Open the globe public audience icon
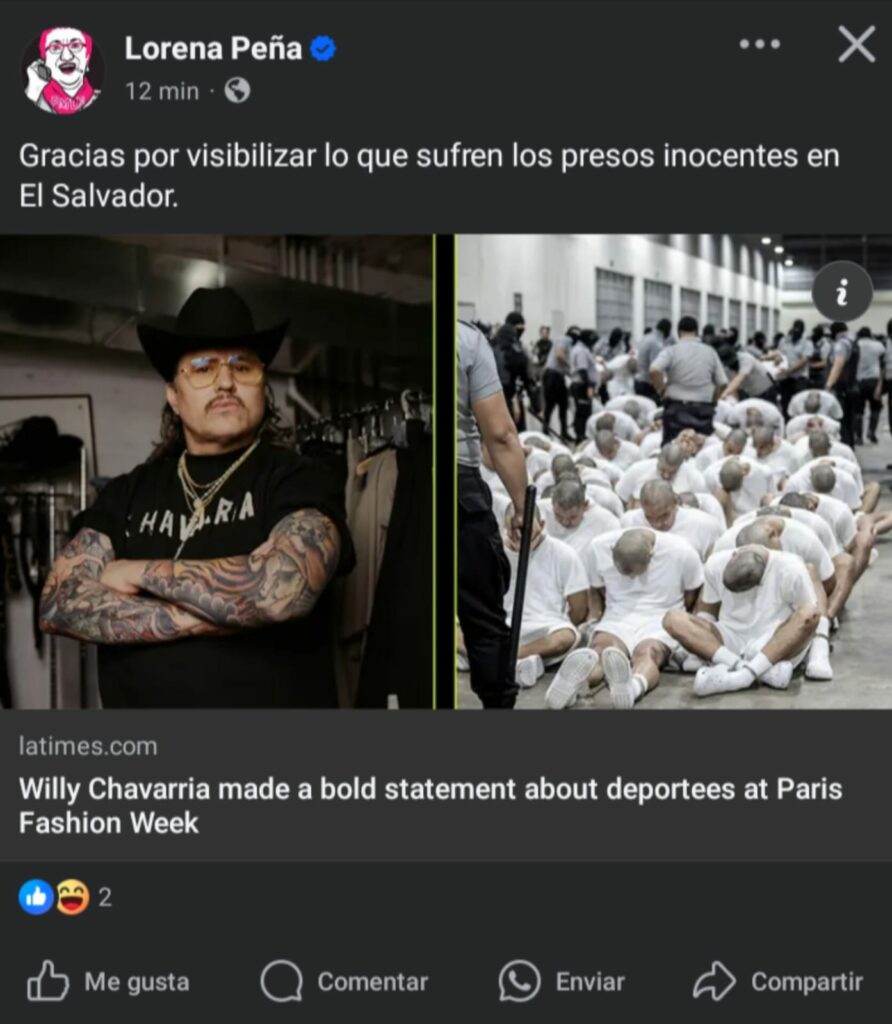Image resolution: width=892 pixels, height=1024 pixels. [237, 90]
